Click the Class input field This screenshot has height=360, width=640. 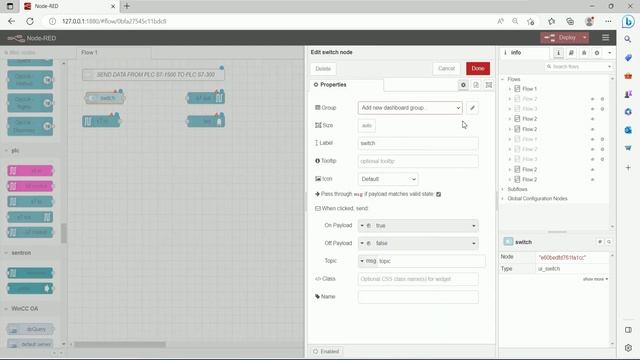point(418,279)
